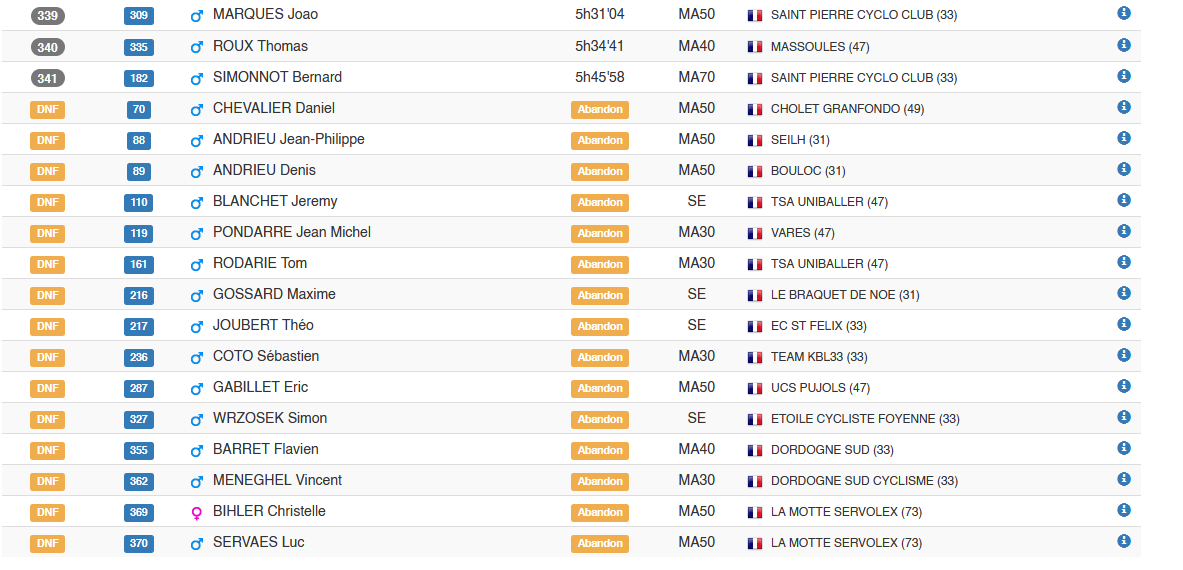Screen dimensions: 1183x570
Task: Click the female gender icon beside BIHLER Christelle
Action: (x=197, y=513)
